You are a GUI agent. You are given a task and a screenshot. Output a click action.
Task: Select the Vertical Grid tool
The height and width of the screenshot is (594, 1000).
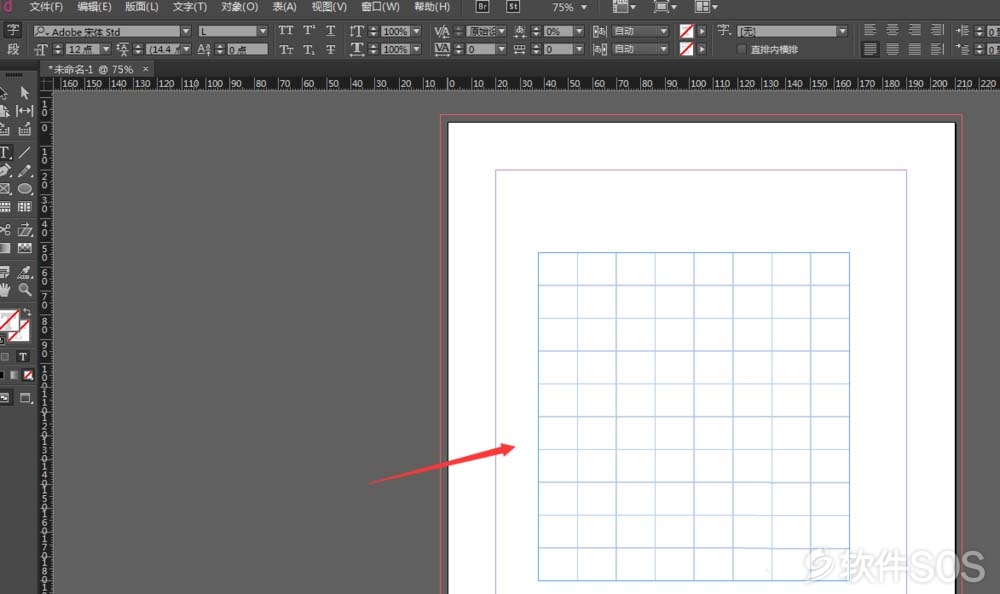[x=24, y=207]
